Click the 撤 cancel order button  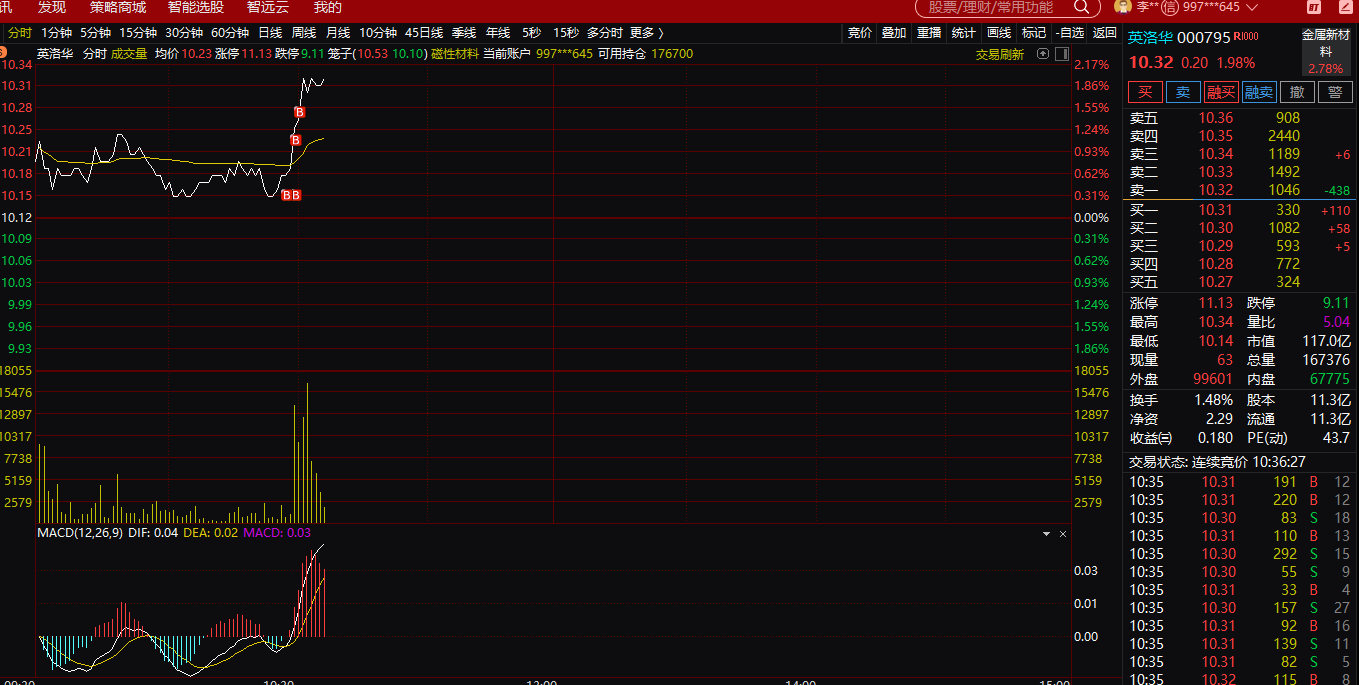[x=1297, y=92]
